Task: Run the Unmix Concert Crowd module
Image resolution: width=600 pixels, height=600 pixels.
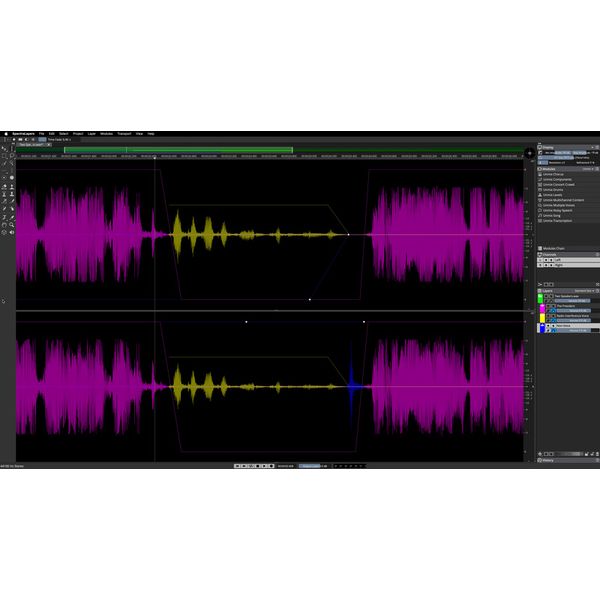Action: (x=559, y=184)
